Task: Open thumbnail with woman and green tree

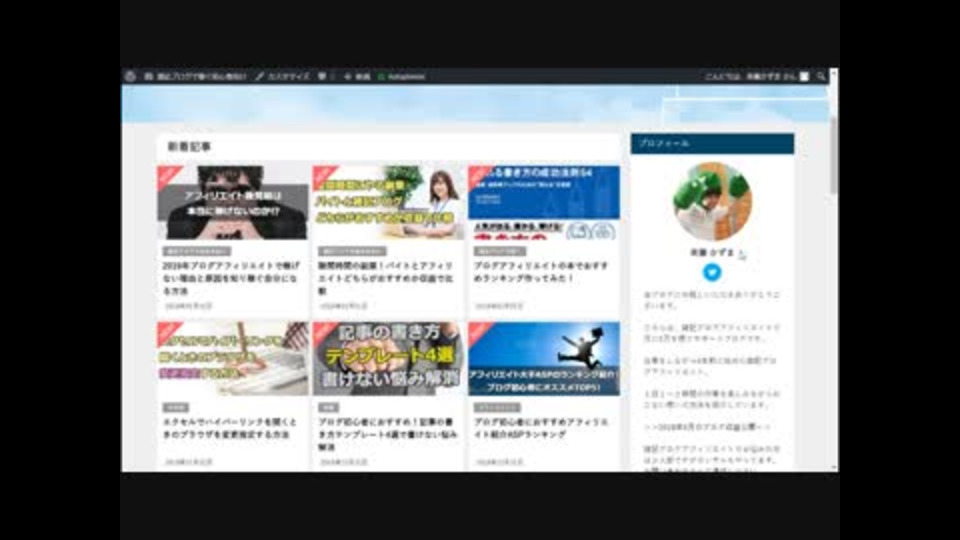Action: [388, 202]
